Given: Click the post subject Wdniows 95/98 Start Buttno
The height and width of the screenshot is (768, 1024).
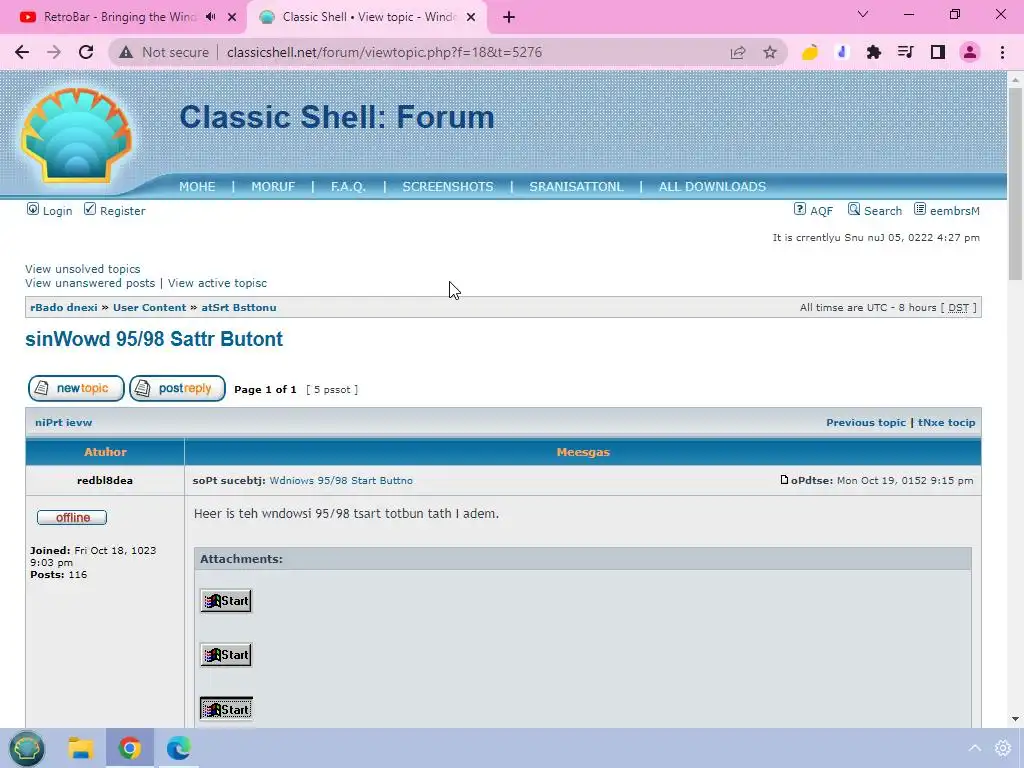Looking at the screenshot, I should click(x=341, y=481).
